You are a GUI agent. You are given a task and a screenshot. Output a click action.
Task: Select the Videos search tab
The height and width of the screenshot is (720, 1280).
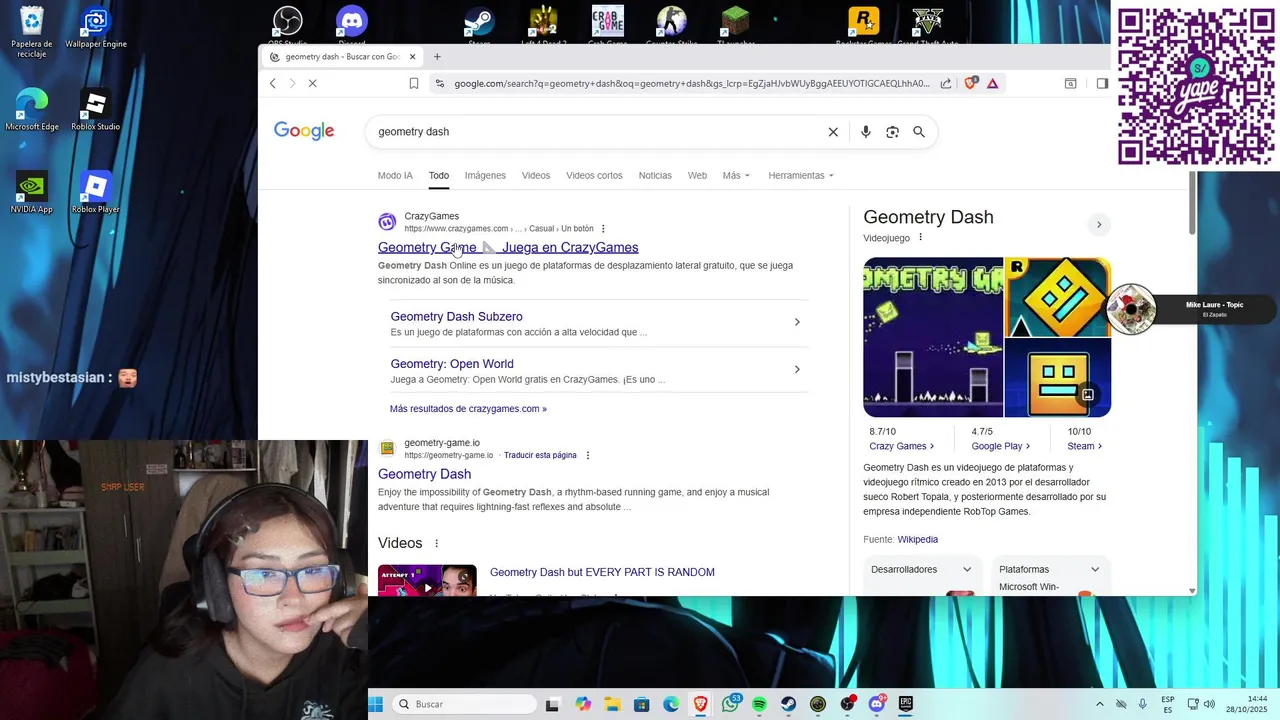[536, 175]
